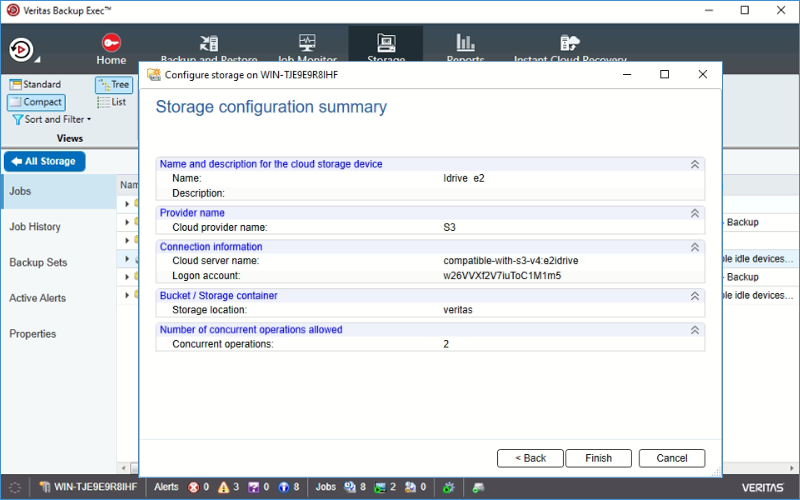The height and width of the screenshot is (500, 800).
Task: Open the Instant Cloud Recovery tab
Action: (570, 48)
